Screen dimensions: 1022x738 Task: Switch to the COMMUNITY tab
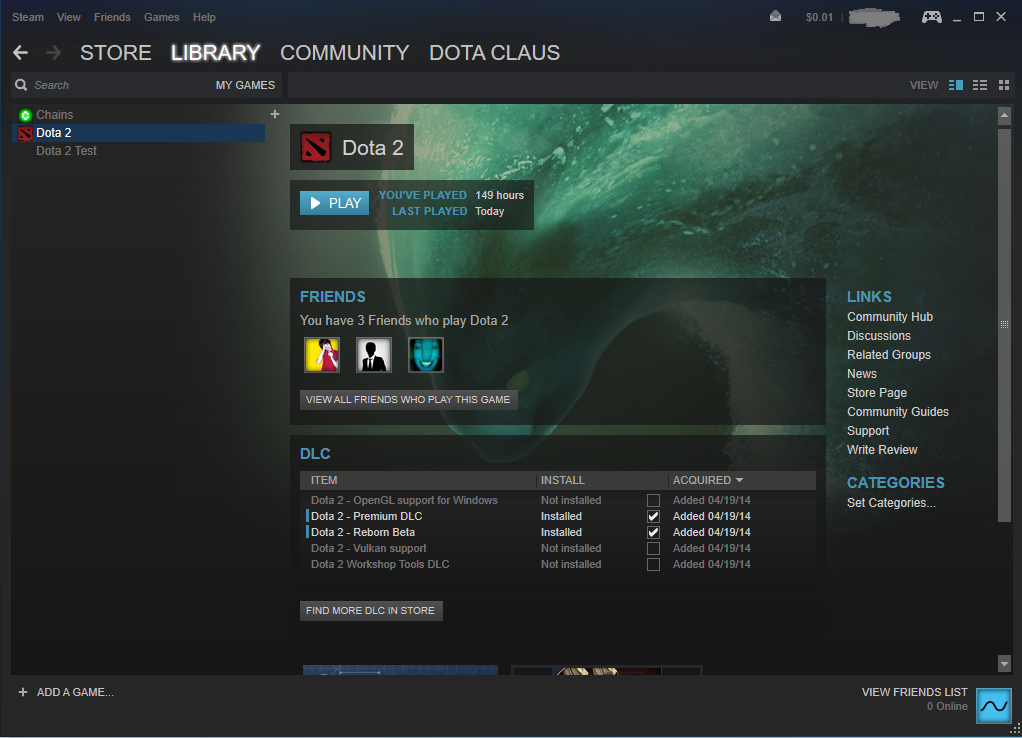[345, 53]
